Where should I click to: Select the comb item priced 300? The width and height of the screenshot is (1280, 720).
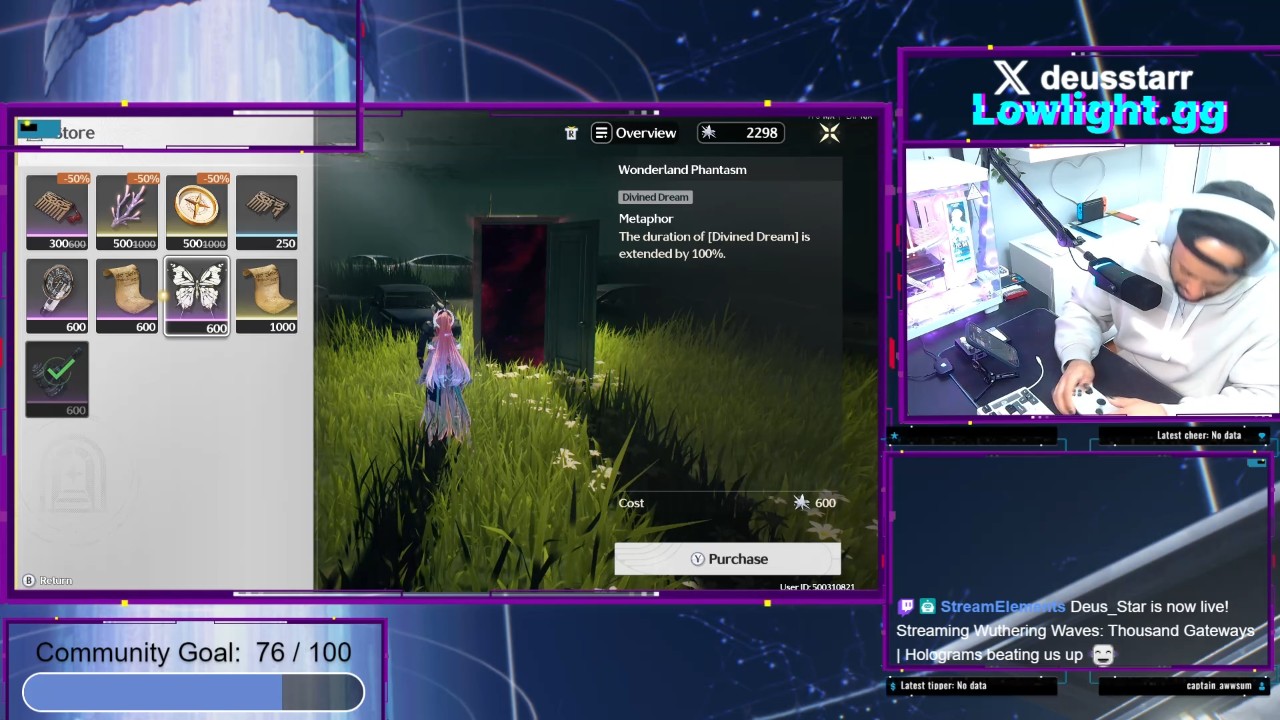57,212
